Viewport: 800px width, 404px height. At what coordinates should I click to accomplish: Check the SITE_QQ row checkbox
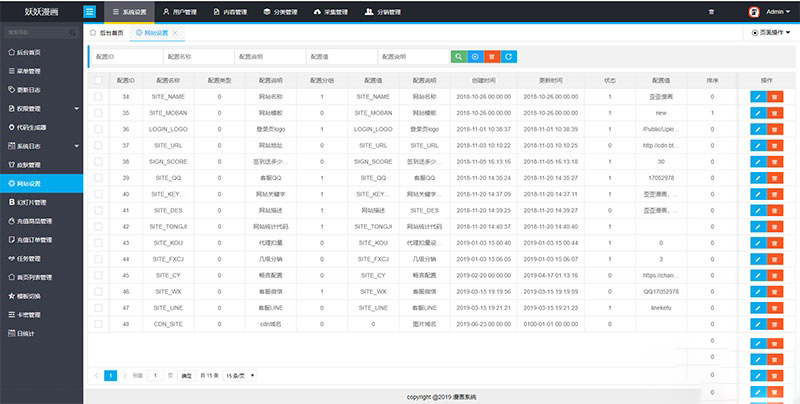click(x=98, y=178)
